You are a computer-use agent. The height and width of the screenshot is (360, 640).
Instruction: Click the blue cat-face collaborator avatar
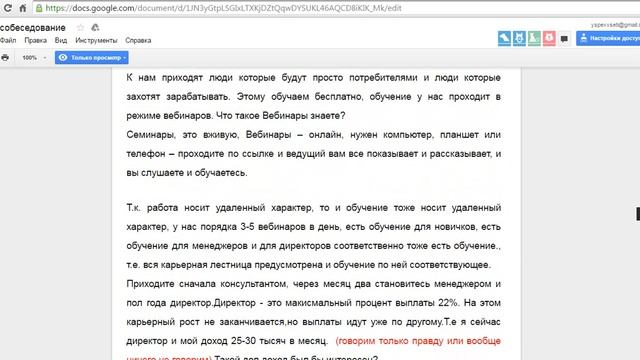(519, 38)
